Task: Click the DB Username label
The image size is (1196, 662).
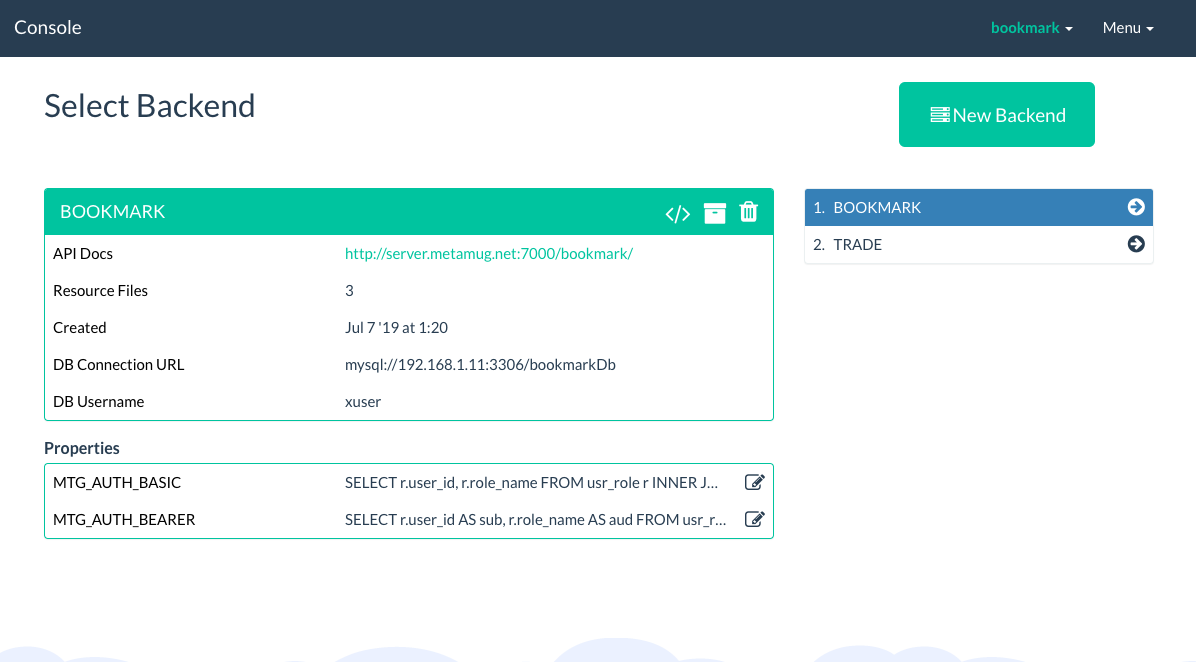Action: coord(98,402)
